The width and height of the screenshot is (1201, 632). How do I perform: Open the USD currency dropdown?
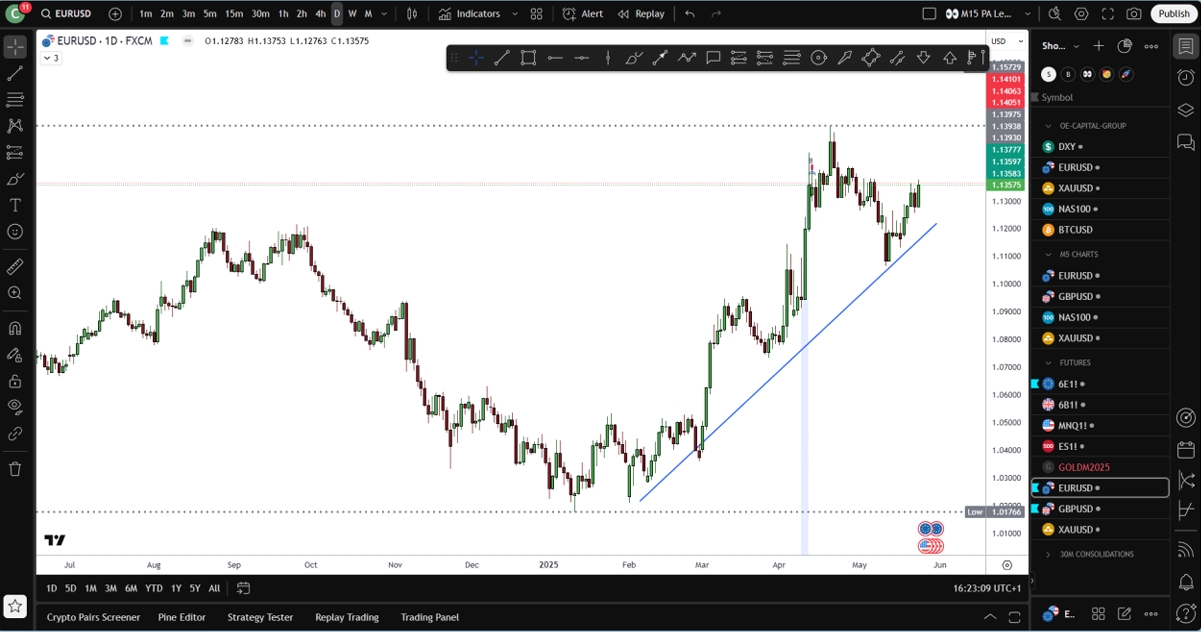[1006, 41]
